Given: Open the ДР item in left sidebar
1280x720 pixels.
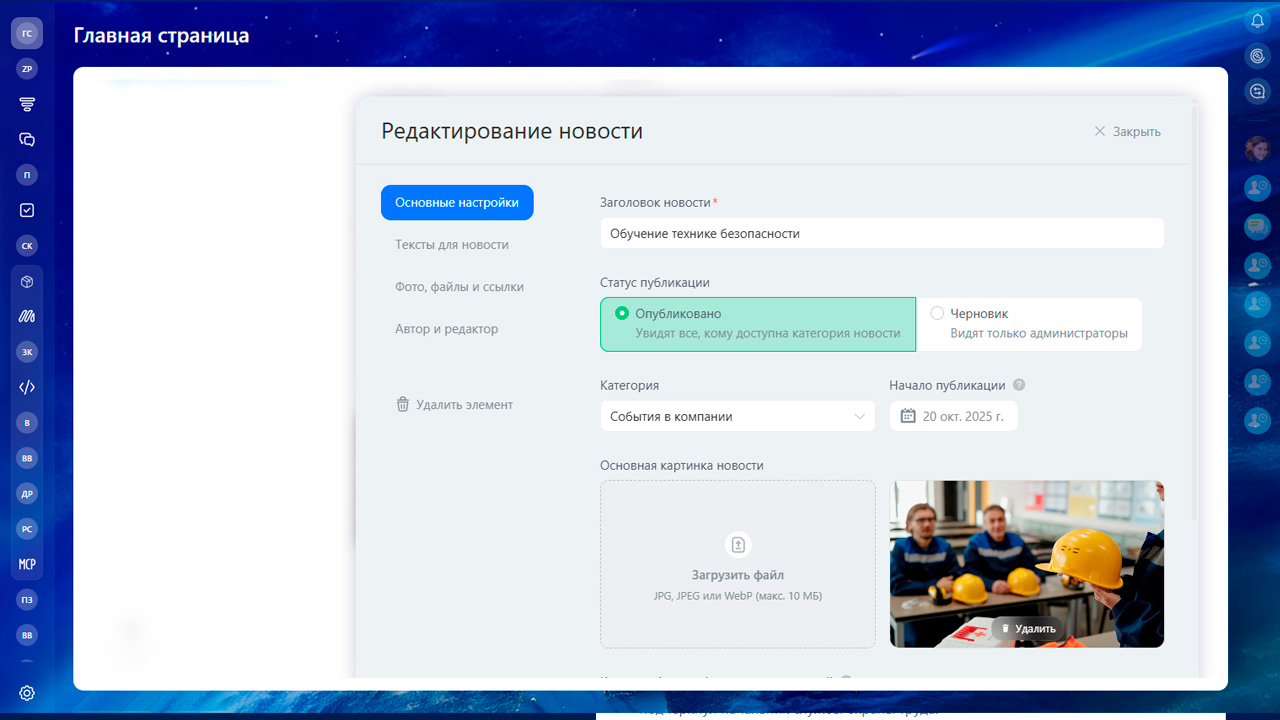Looking at the screenshot, I should coord(27,493).
